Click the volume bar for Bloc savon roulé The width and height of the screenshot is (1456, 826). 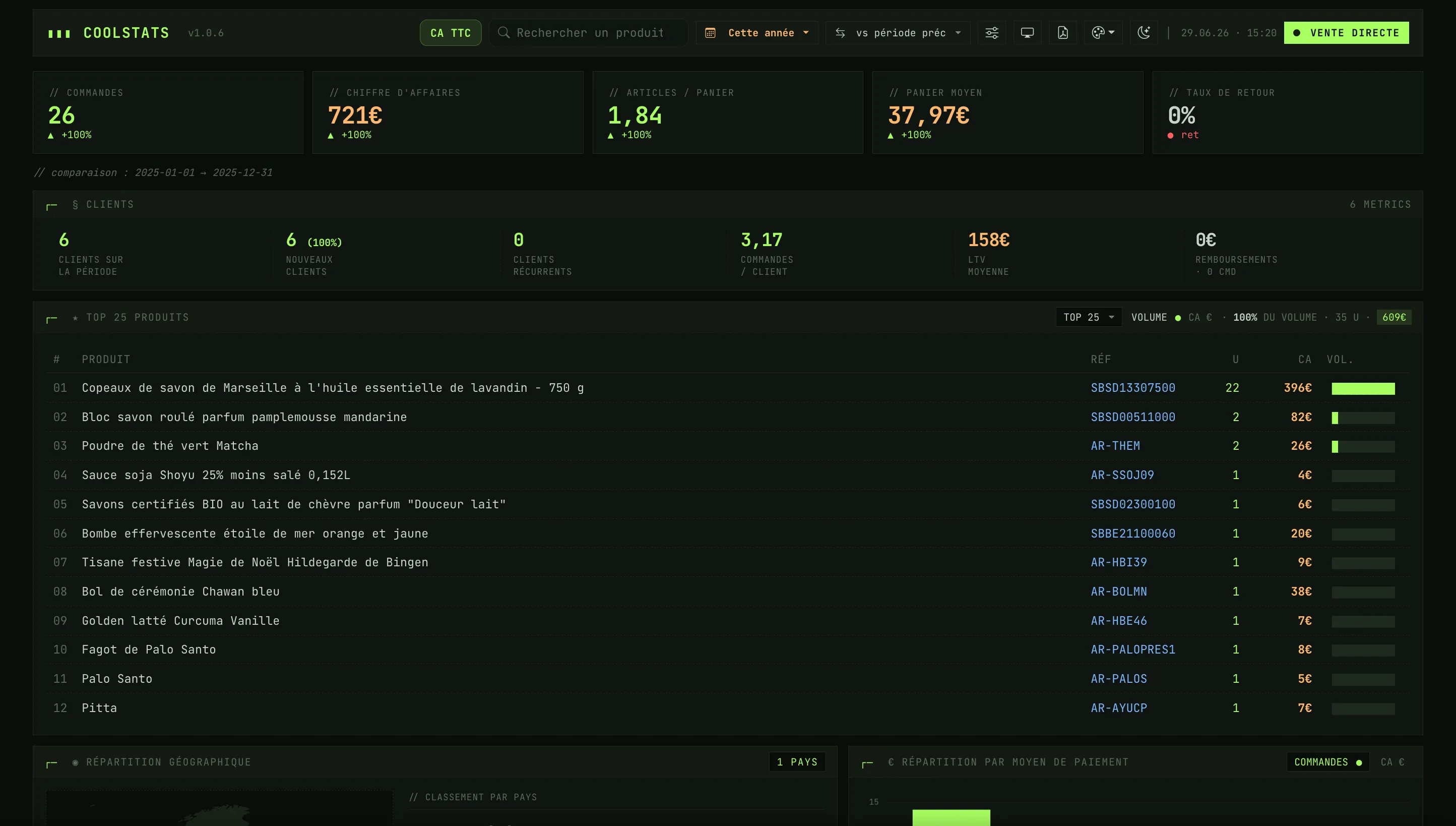point(1363,418)
